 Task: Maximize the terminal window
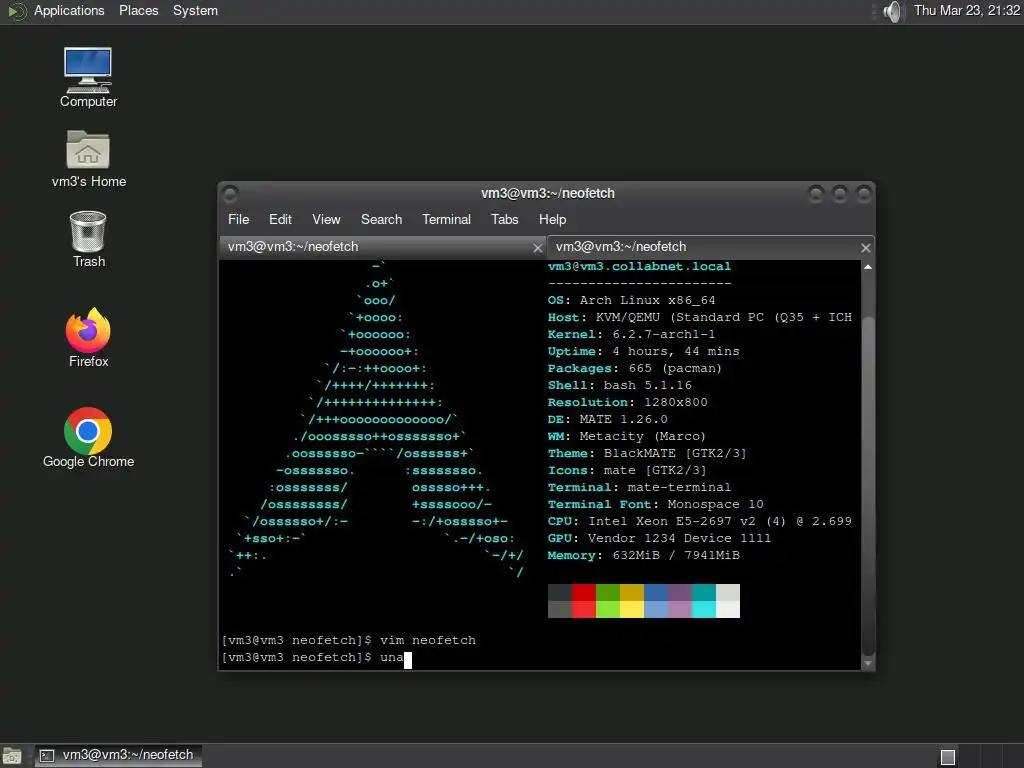(x=840, y=193)
